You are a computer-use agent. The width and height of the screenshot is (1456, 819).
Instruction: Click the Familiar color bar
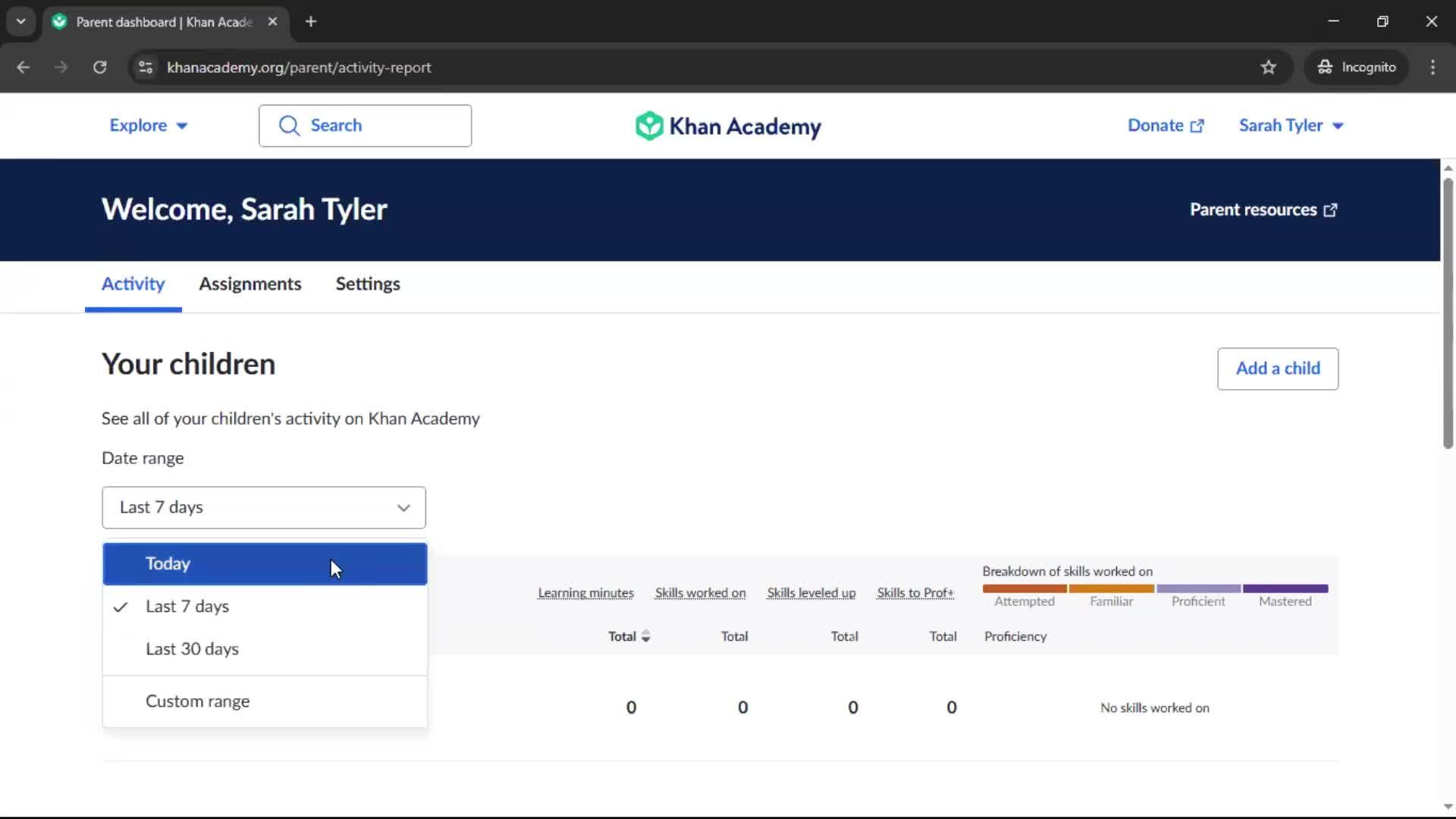tap(1112, 588)
